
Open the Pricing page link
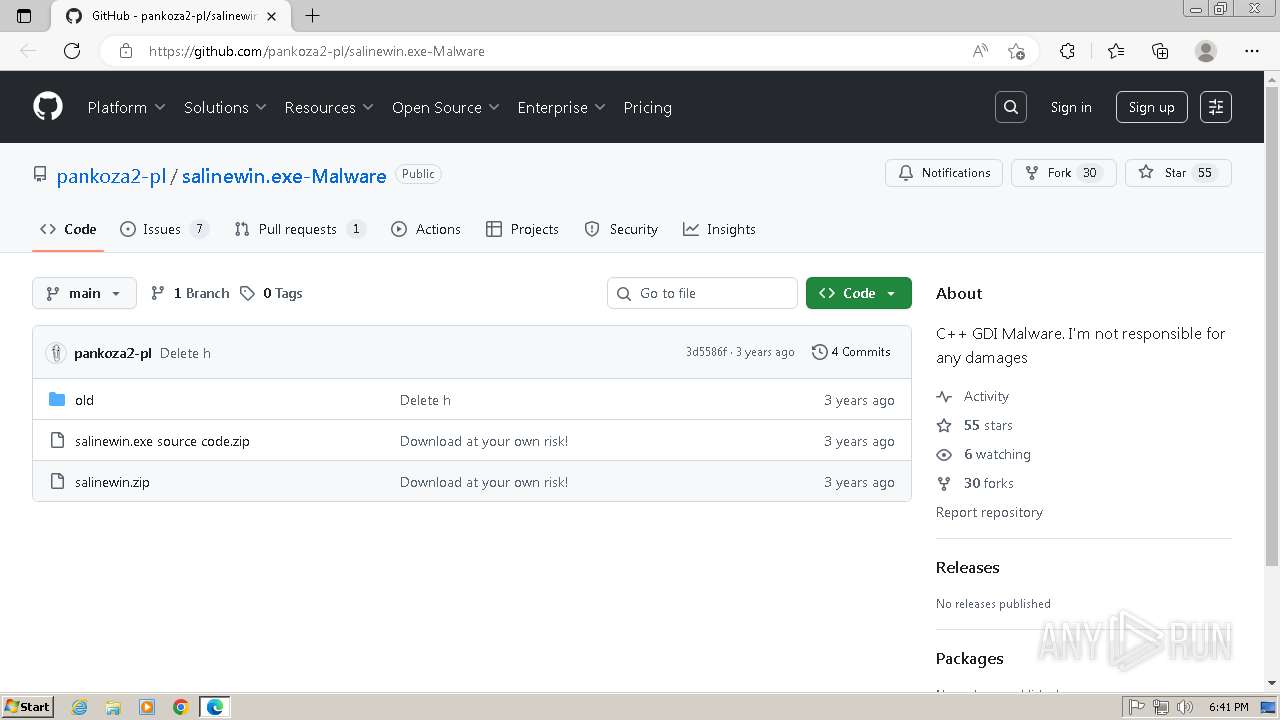(647, 107)
